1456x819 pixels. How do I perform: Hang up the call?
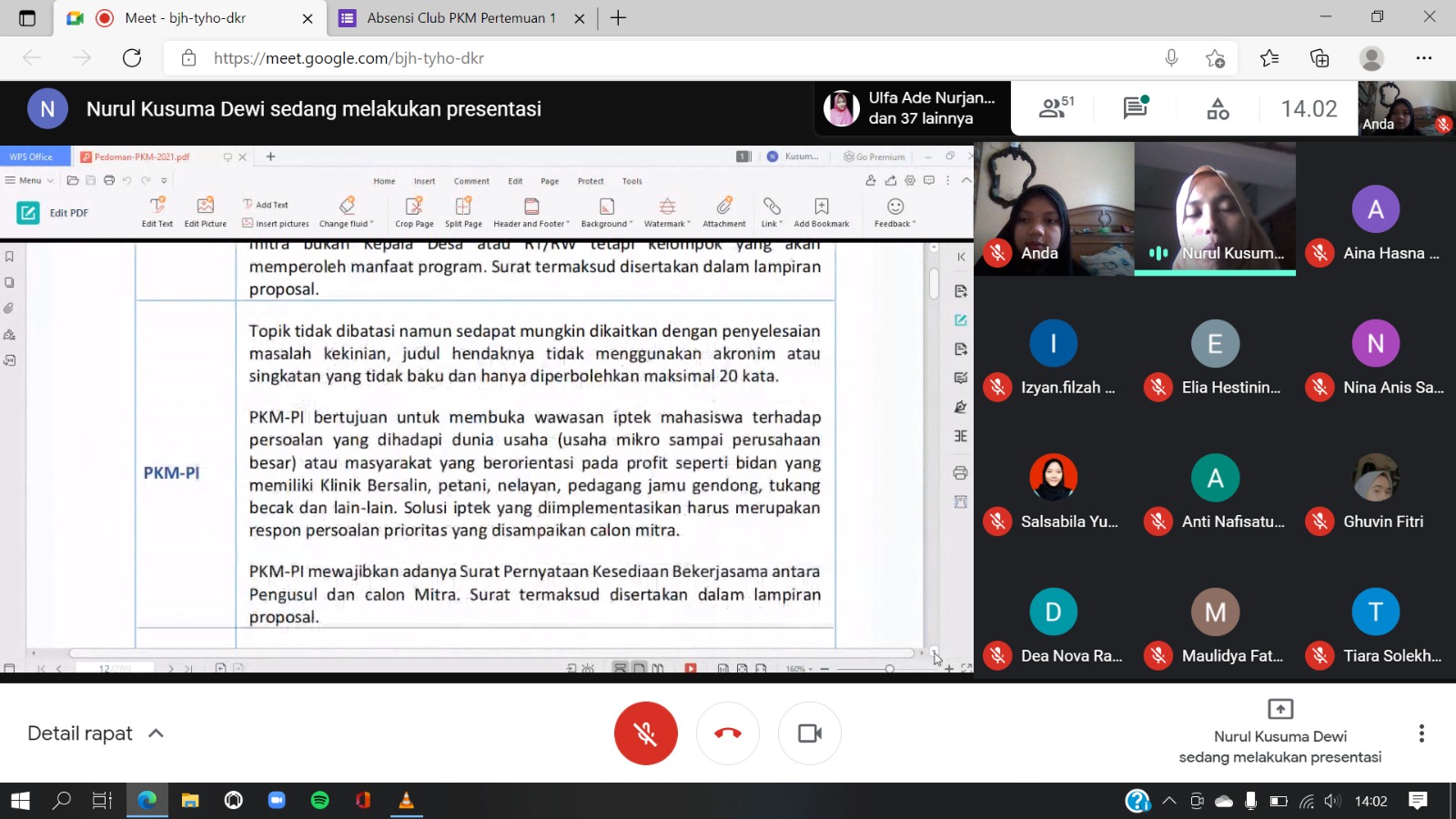point(727,733)
